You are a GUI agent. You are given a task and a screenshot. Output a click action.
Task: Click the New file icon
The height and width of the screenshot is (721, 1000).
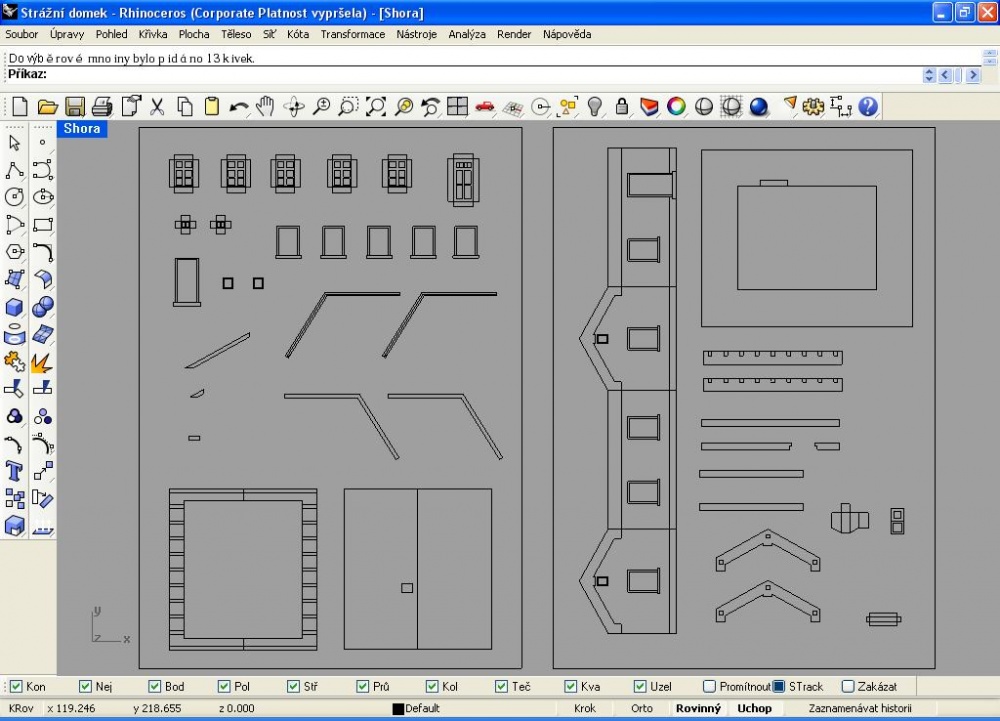(20, 106)
